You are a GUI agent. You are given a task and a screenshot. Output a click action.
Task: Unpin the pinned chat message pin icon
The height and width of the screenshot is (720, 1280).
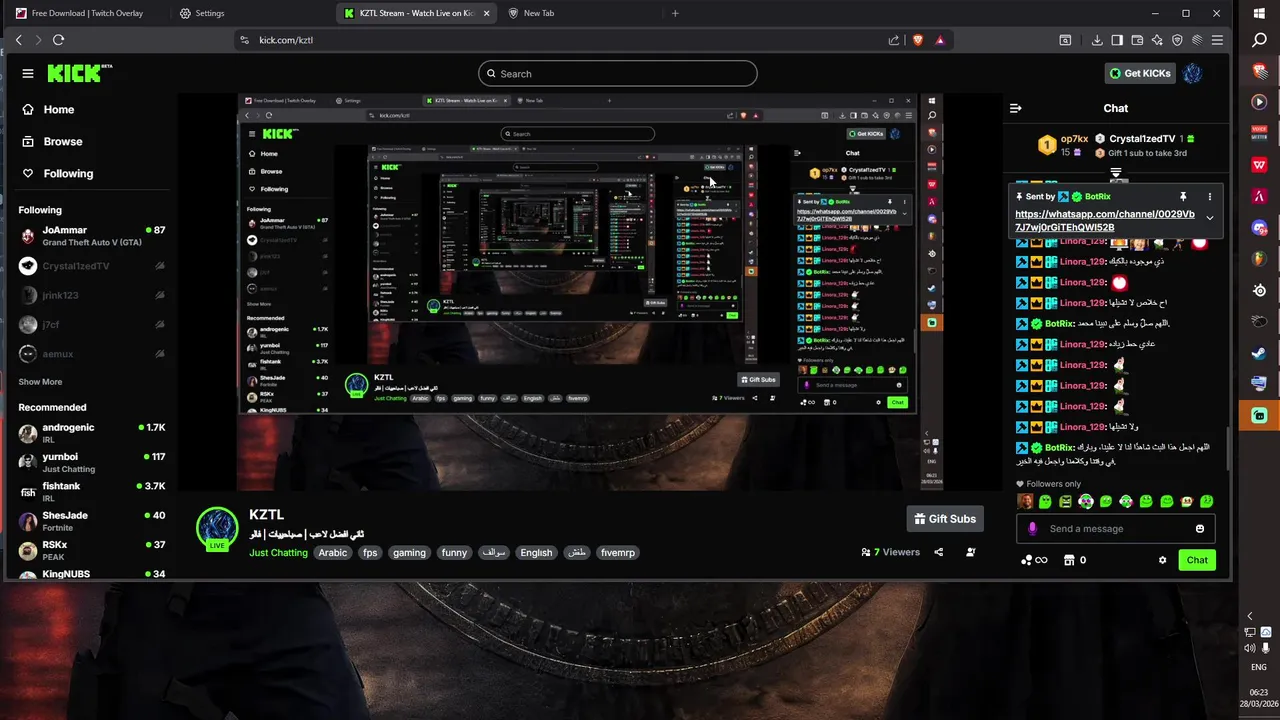pos(1183,197)
